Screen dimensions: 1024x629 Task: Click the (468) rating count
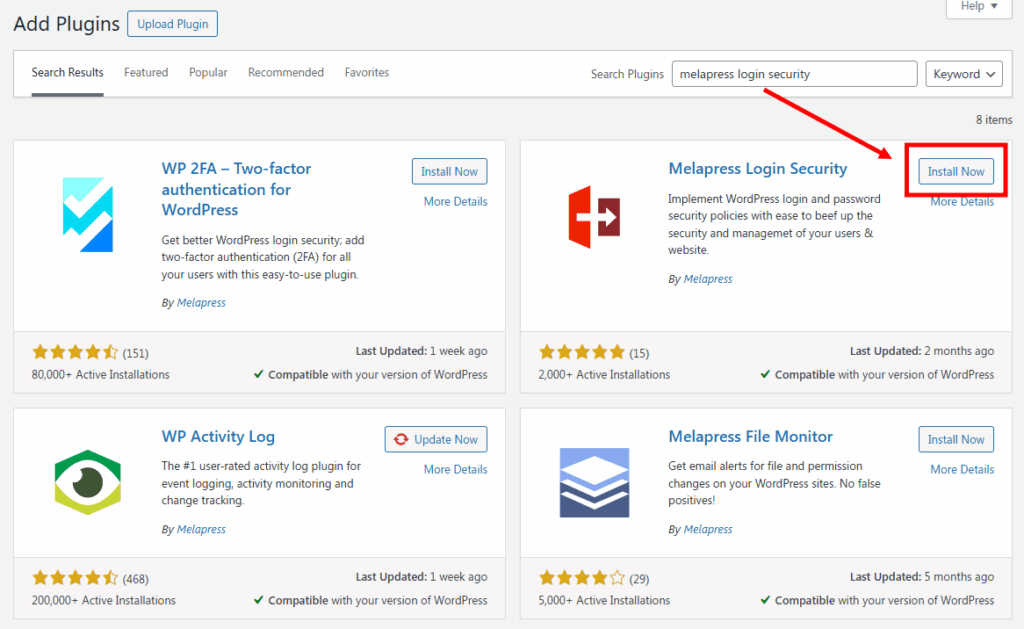pos(136,579)
